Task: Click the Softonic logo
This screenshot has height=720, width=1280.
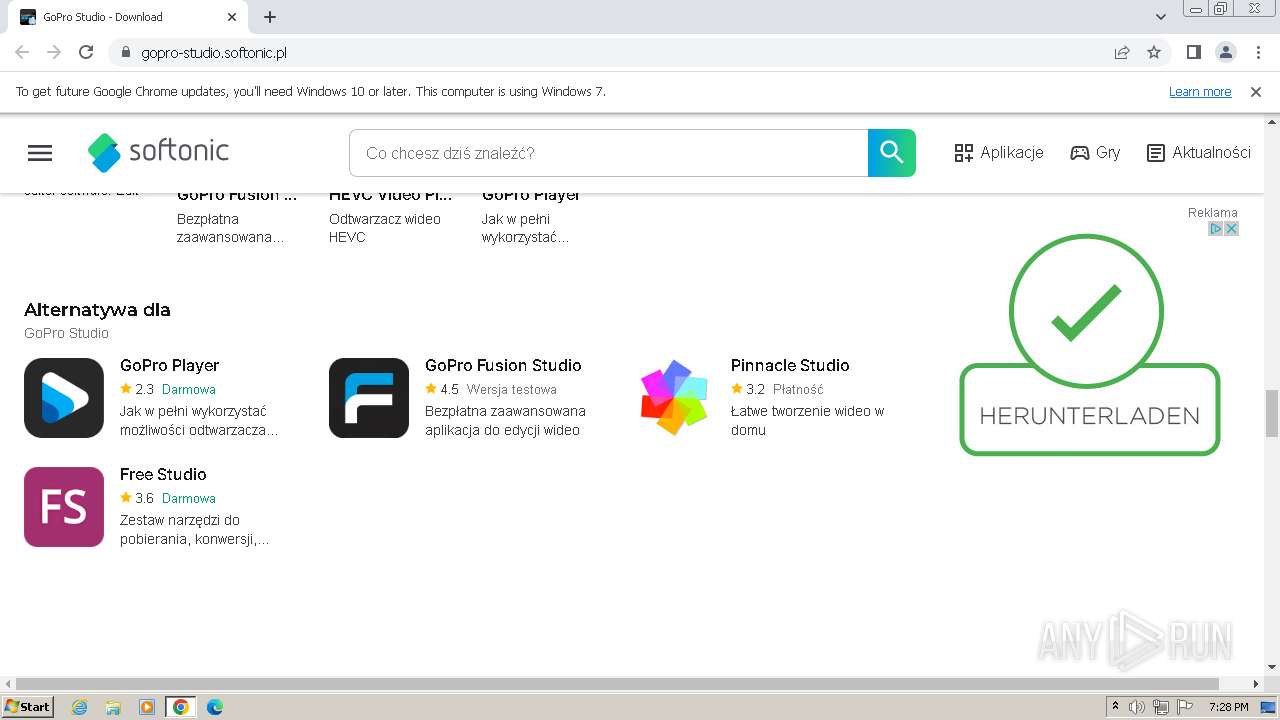Action: coord(158,152)
